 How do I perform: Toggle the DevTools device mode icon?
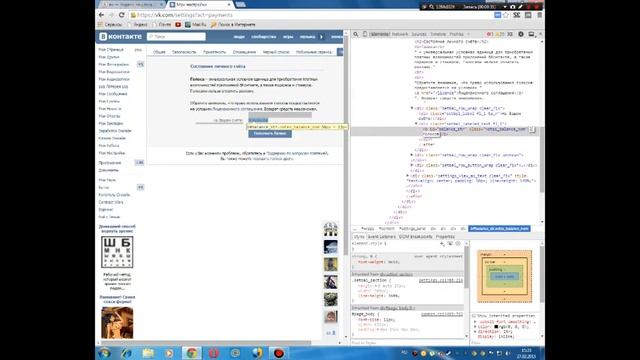pos(365,34)
